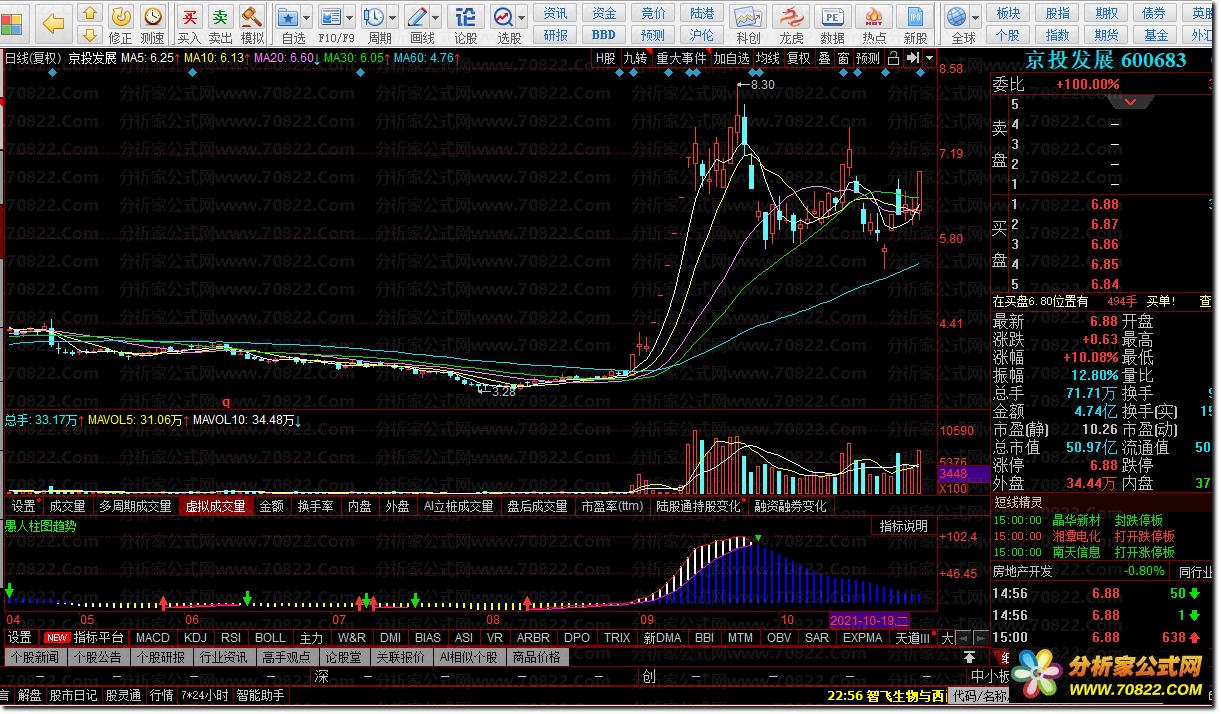The width and height of the screenshot is (1221, 714).
Task: Switch to the KDJ indicator tab
Action: pos(196,637)
